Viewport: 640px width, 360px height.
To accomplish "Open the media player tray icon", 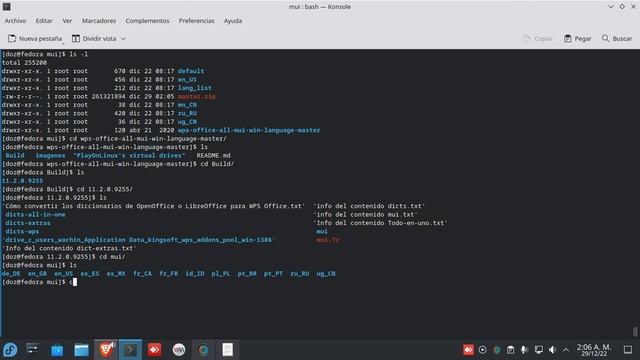I will point(482,350).
